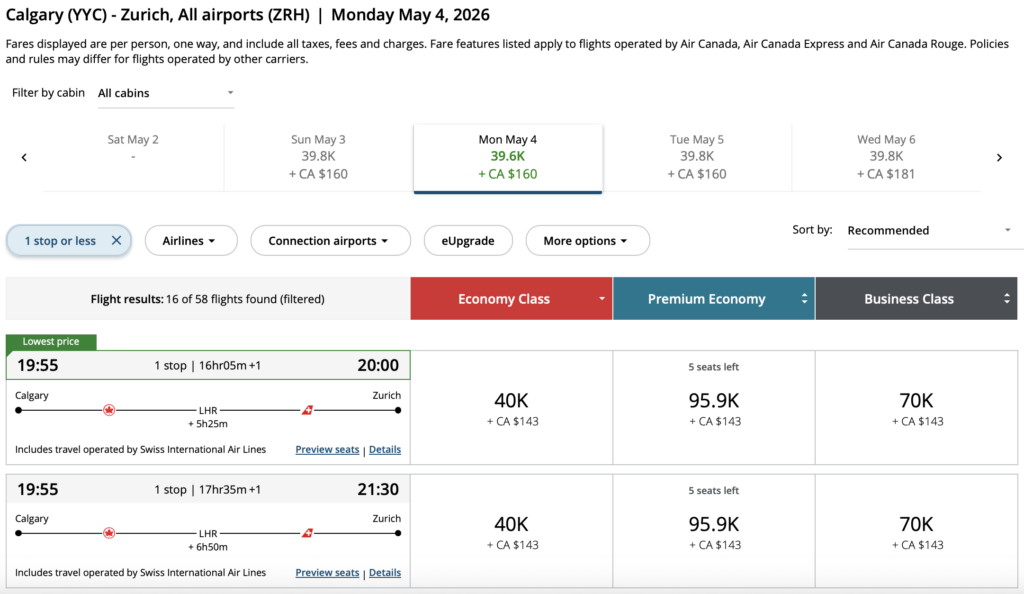
Task: Expand the Airlines filter dropdown
Action: coord(191,241)
